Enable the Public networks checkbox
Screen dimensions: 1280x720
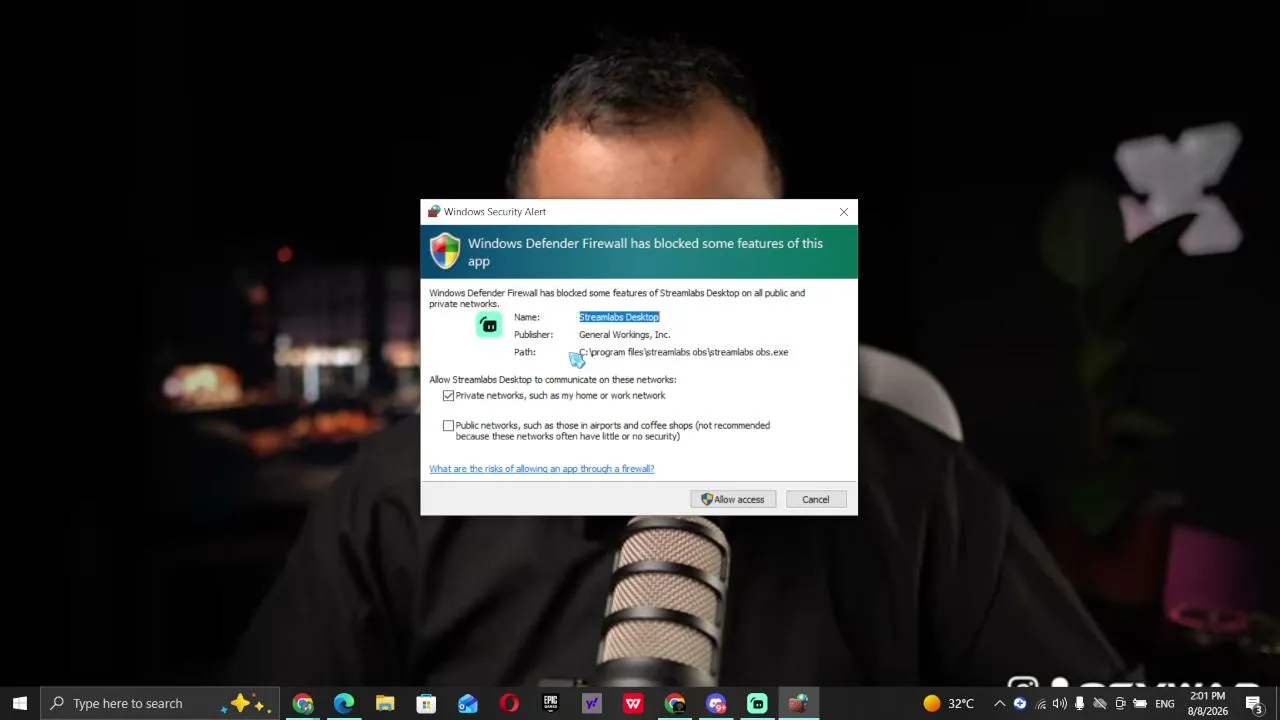(448, 426)
